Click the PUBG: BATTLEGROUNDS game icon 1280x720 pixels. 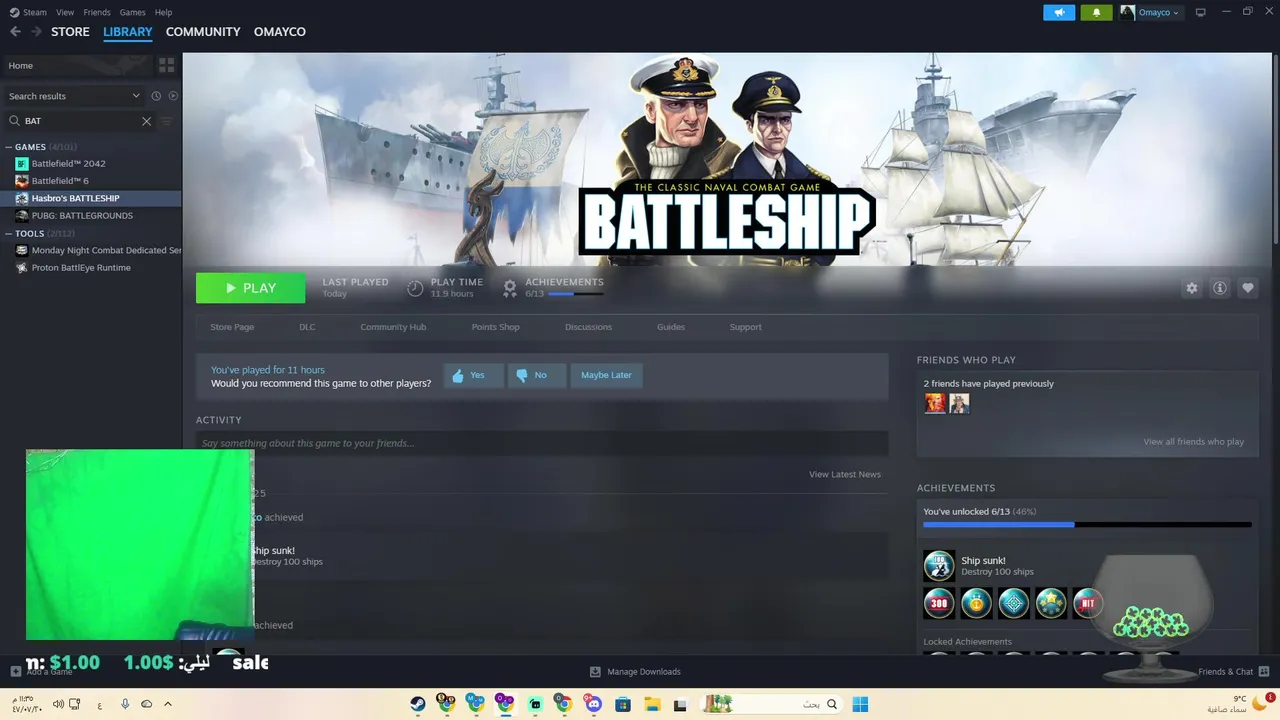(x=22, y=216)
